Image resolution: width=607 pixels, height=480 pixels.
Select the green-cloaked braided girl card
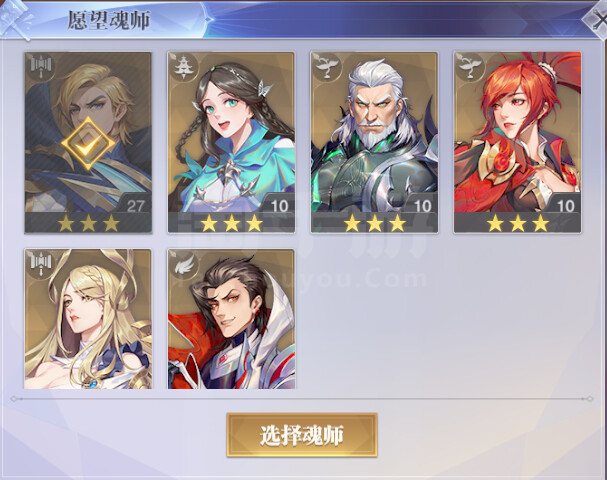[231, 142]
